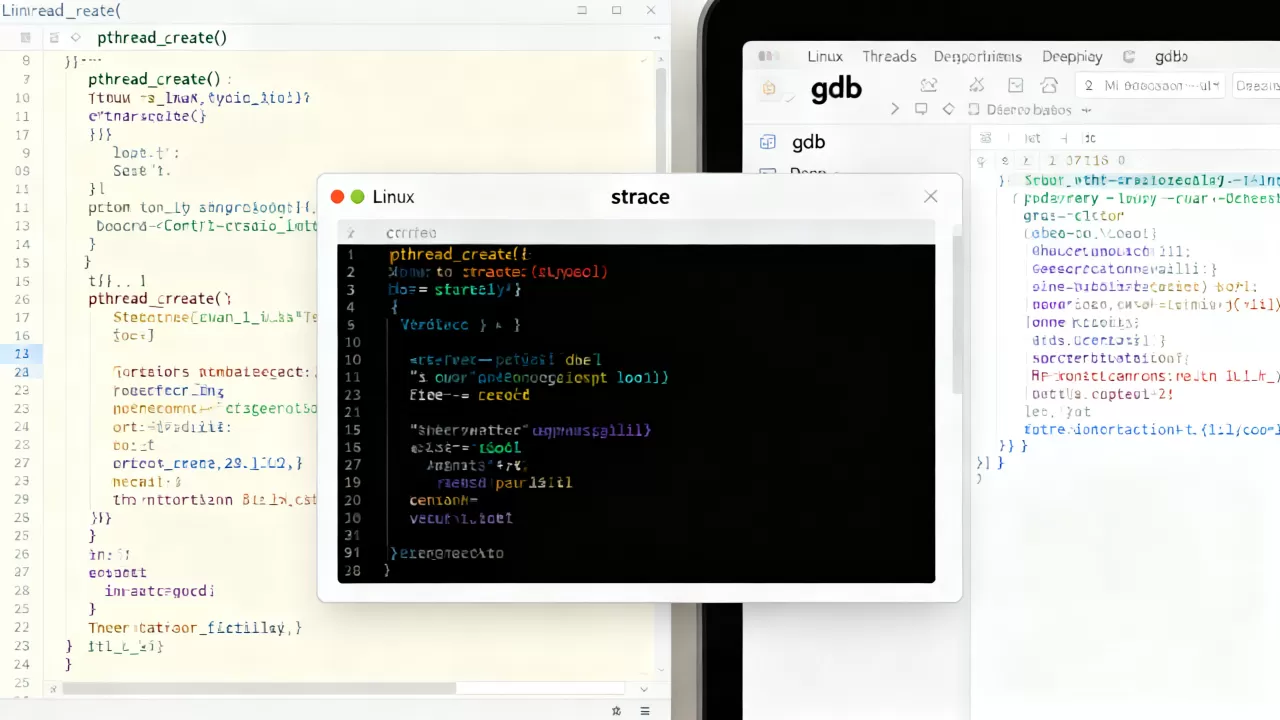
Task: Select the gdb tab in the top tab row
Action: 1171,57
